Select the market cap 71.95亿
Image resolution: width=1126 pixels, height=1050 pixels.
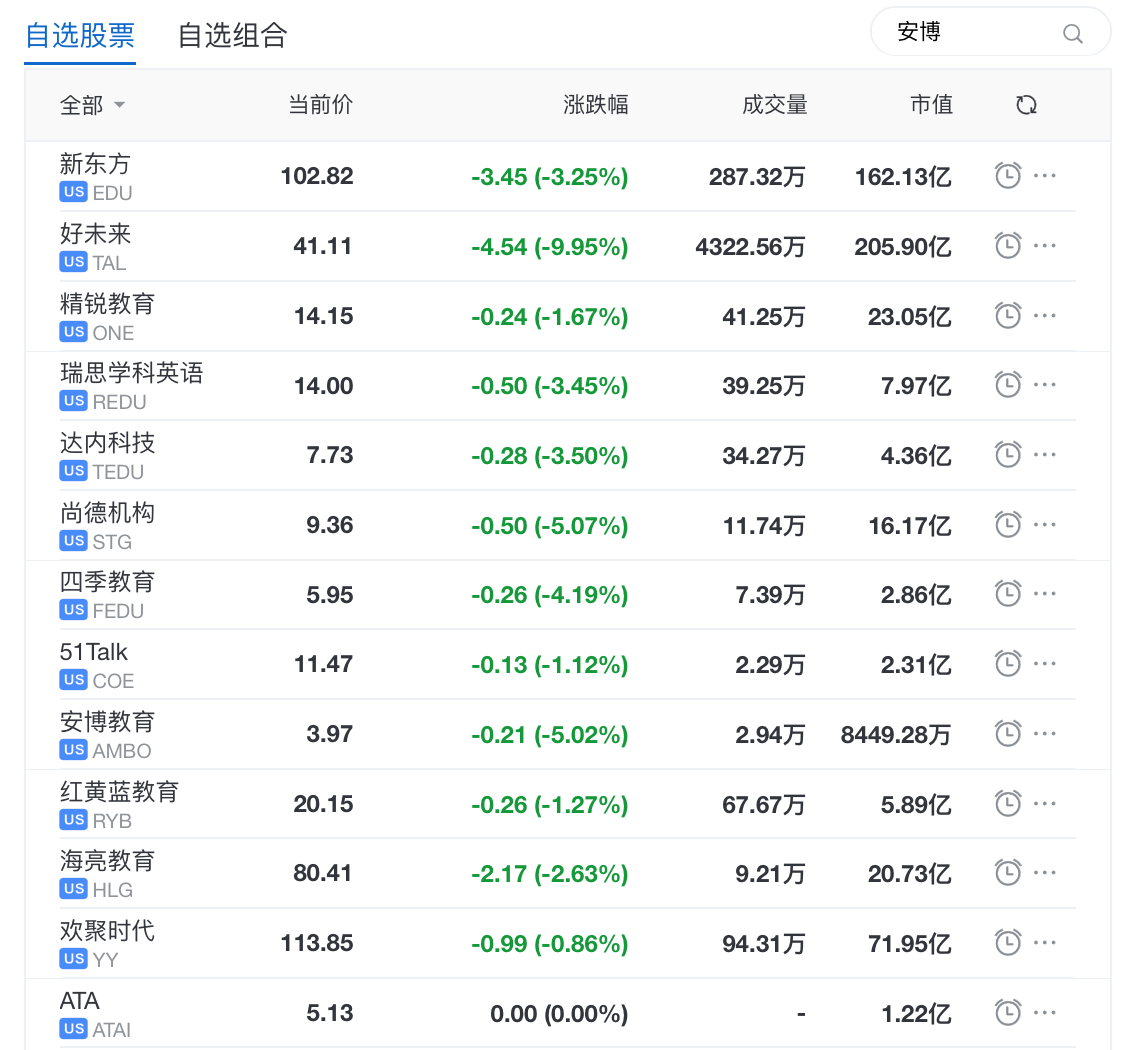coord(910,943)
